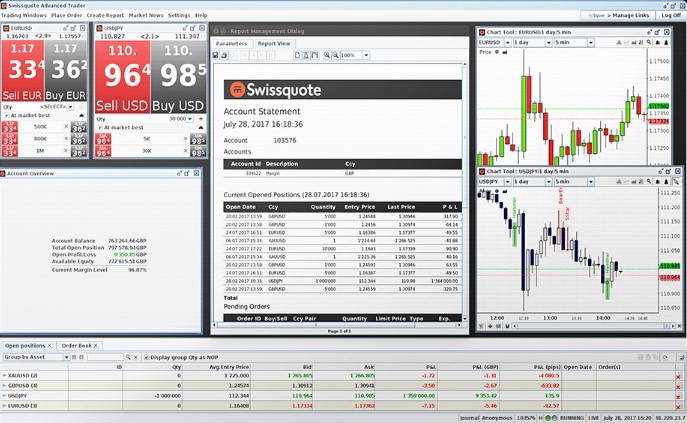The height and width of the screenshot is (423, 687).
Task: Click Buy USD button
Action: click(178, 77)
